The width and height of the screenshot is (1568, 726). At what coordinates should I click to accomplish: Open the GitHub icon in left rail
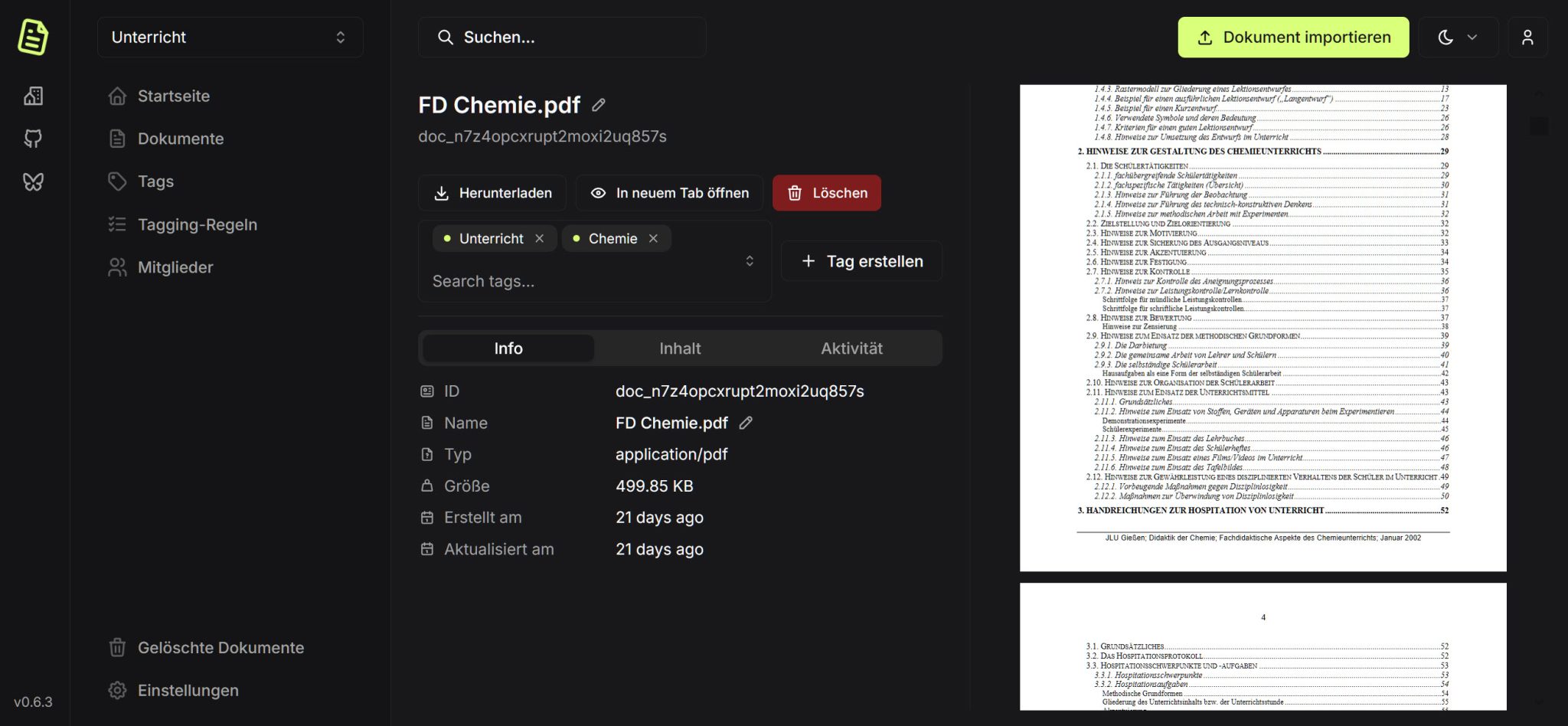click(x=33, y=139)
